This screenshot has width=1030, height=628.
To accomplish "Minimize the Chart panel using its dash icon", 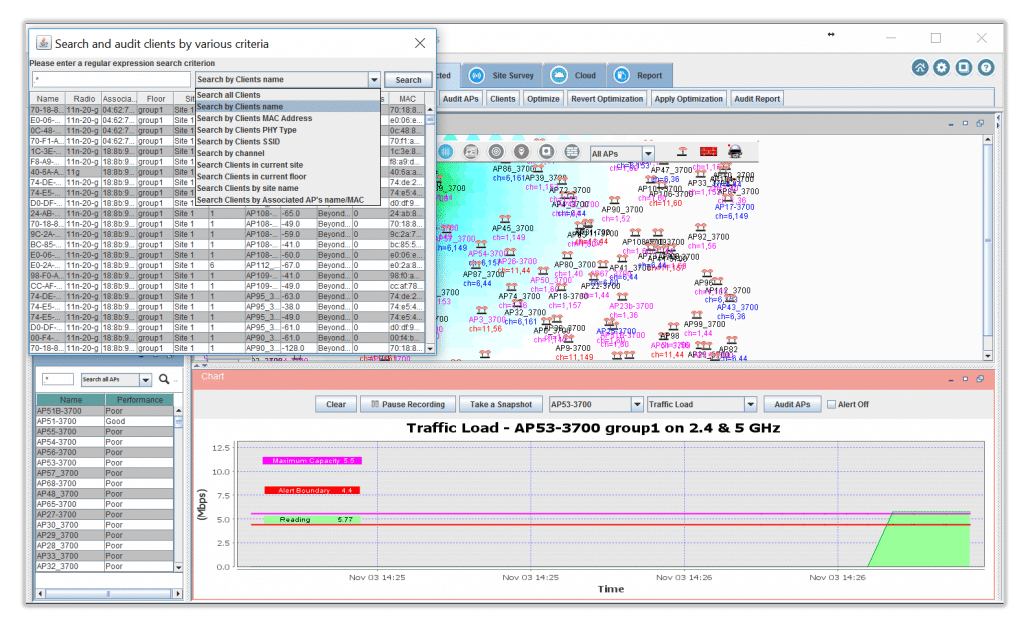I will click(x=951, y=380).
